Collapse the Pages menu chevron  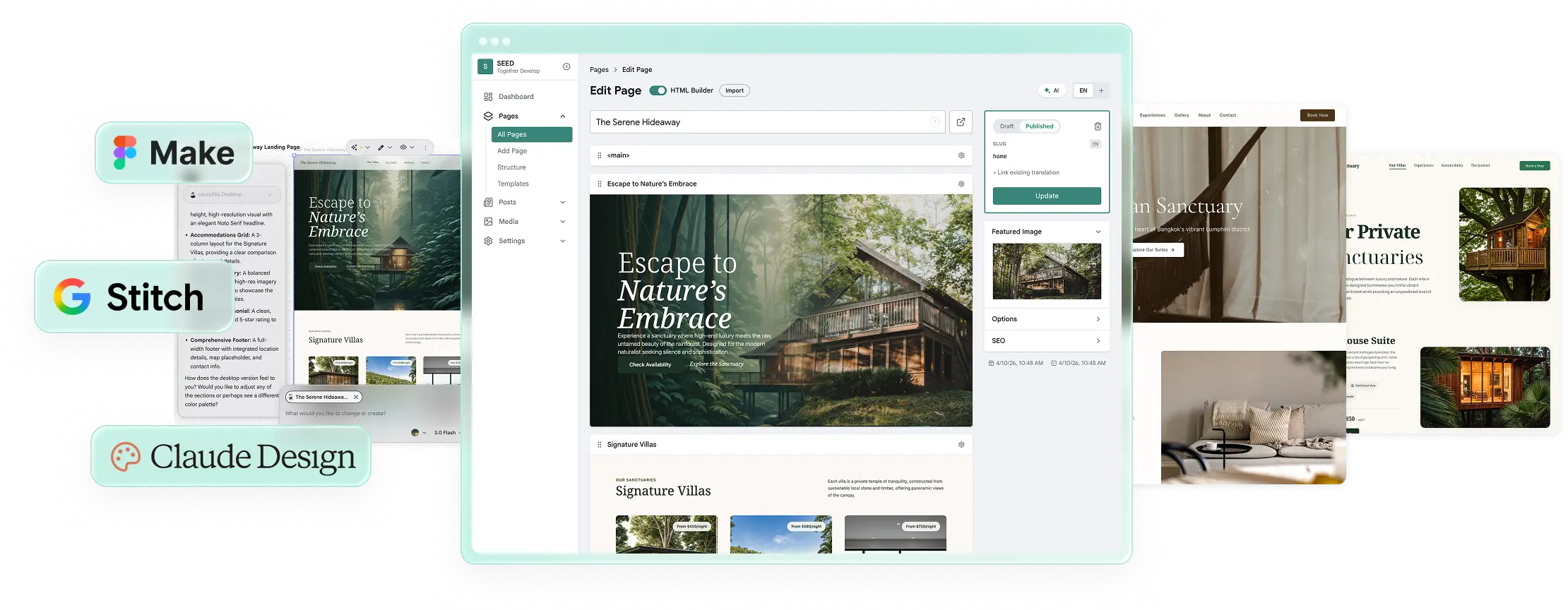(563, 116)
